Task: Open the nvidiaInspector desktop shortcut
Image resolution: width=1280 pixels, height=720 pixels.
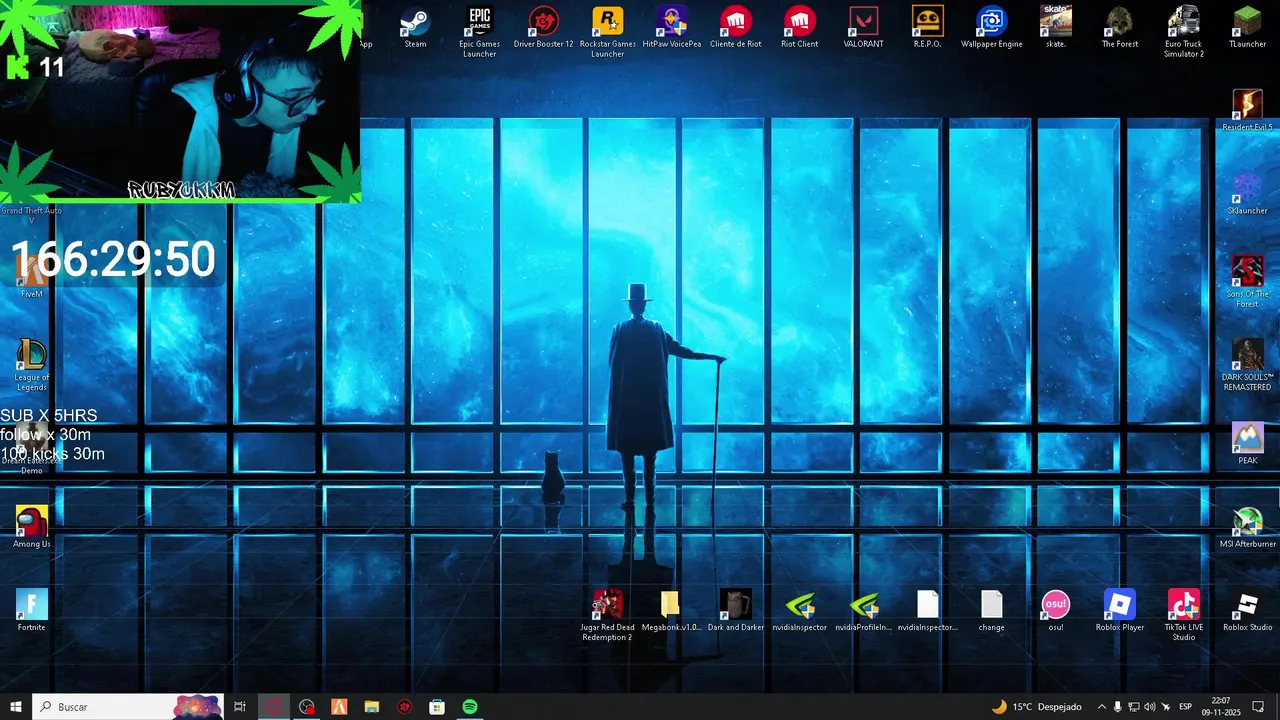Action: click(x=800, y=611)
